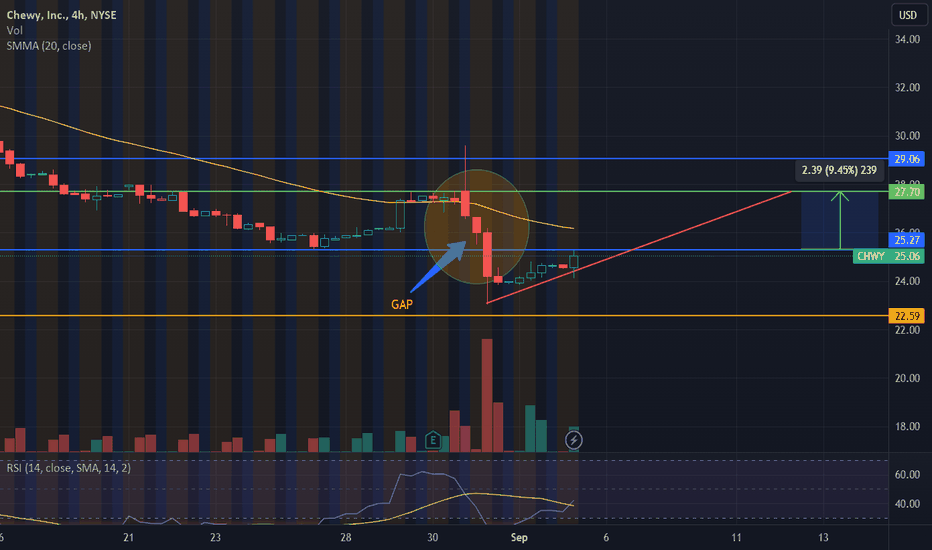This screenshot has width=932, height=550.
Task: Click the earnings E icon on chart
Action: click(x=433, y=441)
